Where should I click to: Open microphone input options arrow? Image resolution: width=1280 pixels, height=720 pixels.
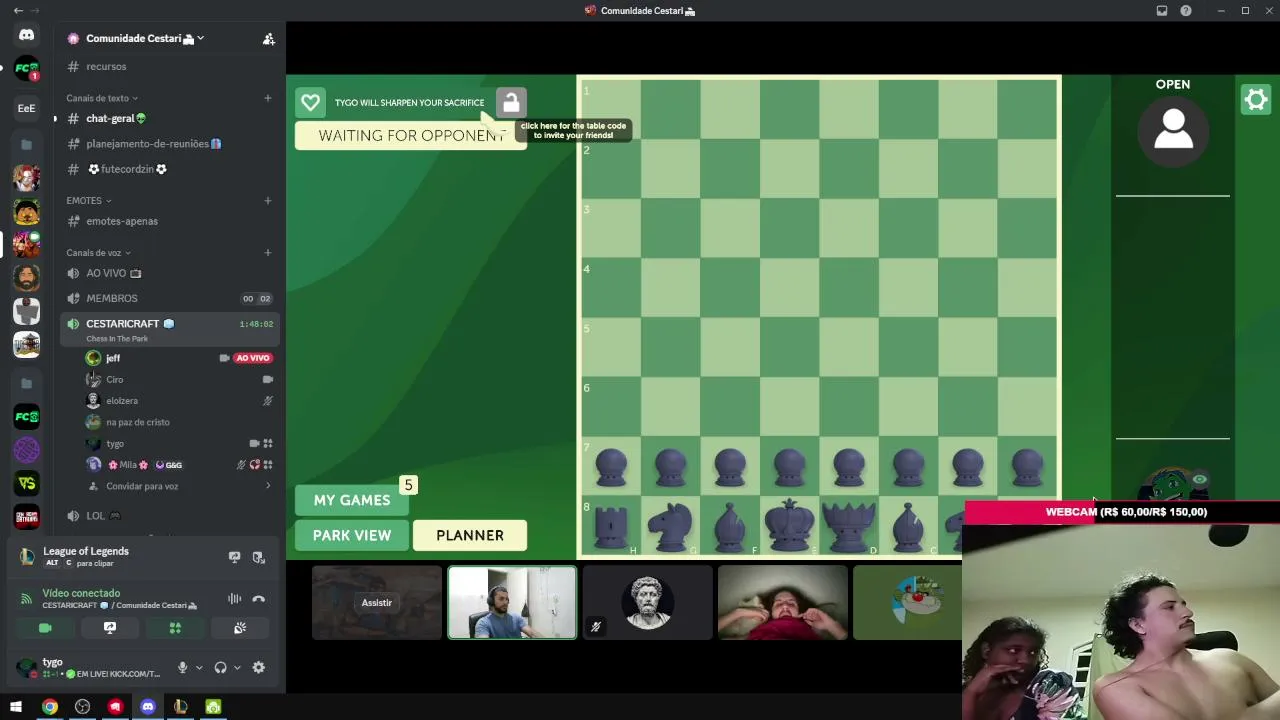tap(199, 668)
